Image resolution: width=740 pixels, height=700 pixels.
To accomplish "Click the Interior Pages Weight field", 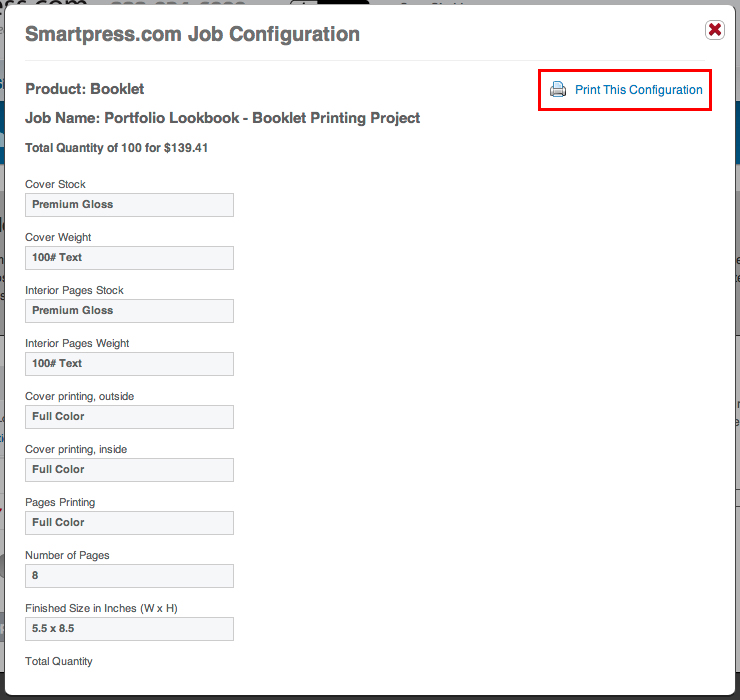I will [x=129, y=364].
